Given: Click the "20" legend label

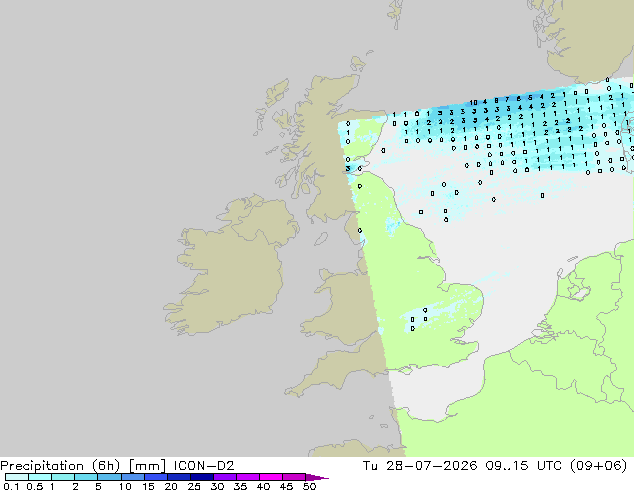Looking at the screenshot, I should pos(171,486).
